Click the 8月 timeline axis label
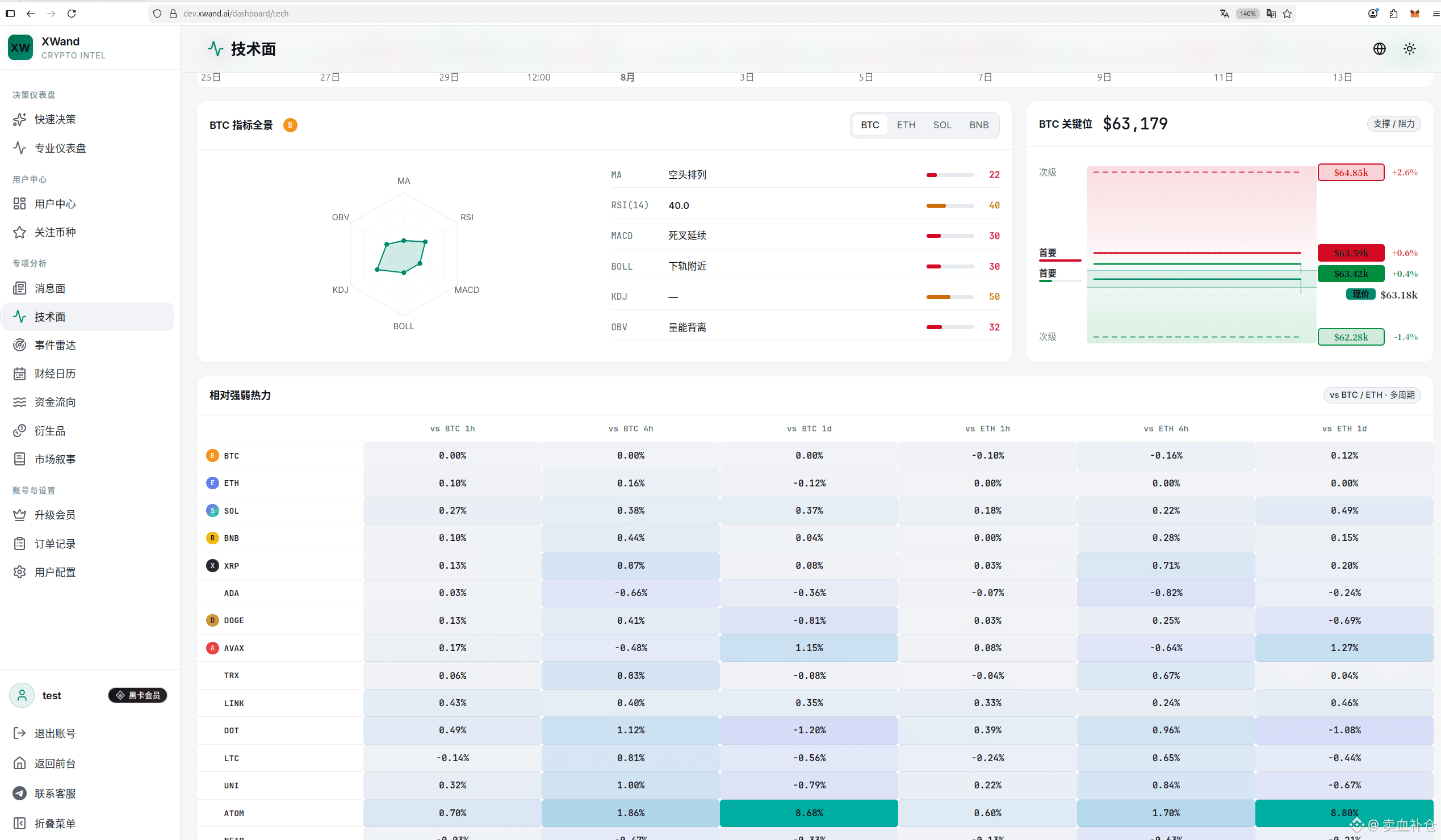Viewport: 1441px width, 840px height. tap(627, 77)
